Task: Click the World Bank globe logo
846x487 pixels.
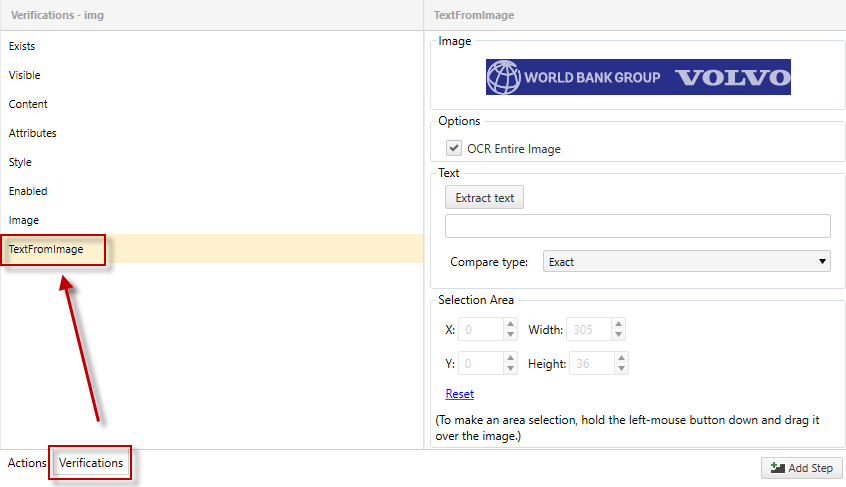Action: [504, 77]
